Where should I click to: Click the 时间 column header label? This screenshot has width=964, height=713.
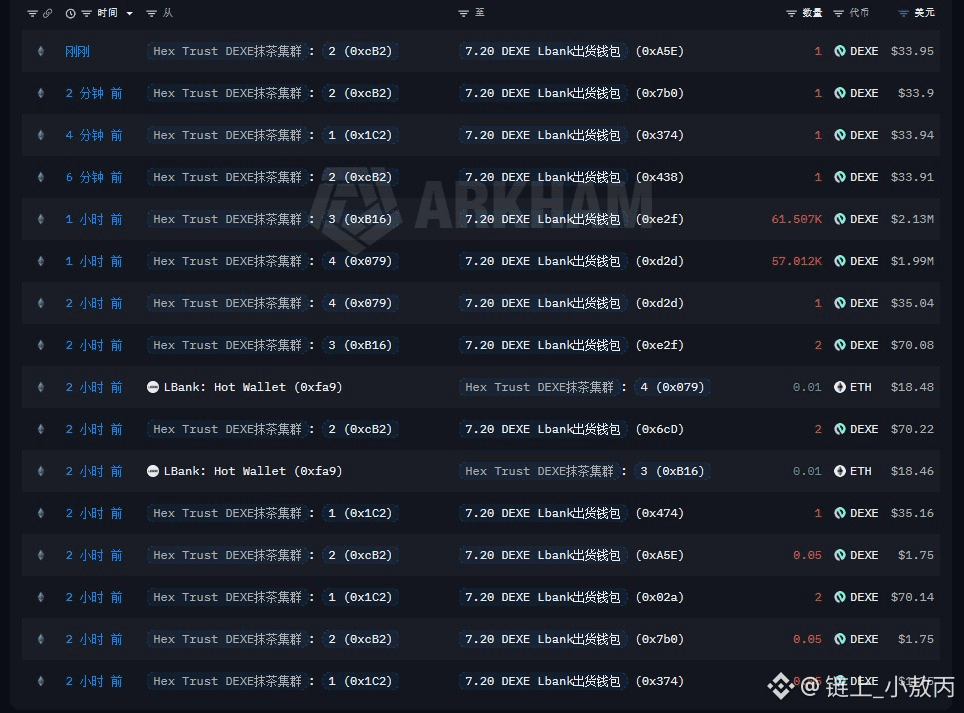point(108,13)
